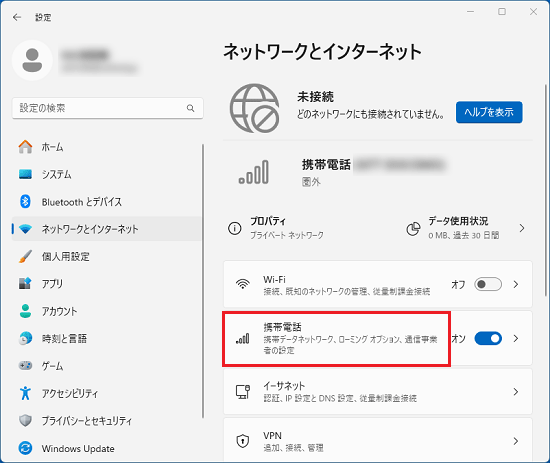Click the アクセシビリティ figure icon
This screenshot has height=463, width=550.
click(25, 393)
